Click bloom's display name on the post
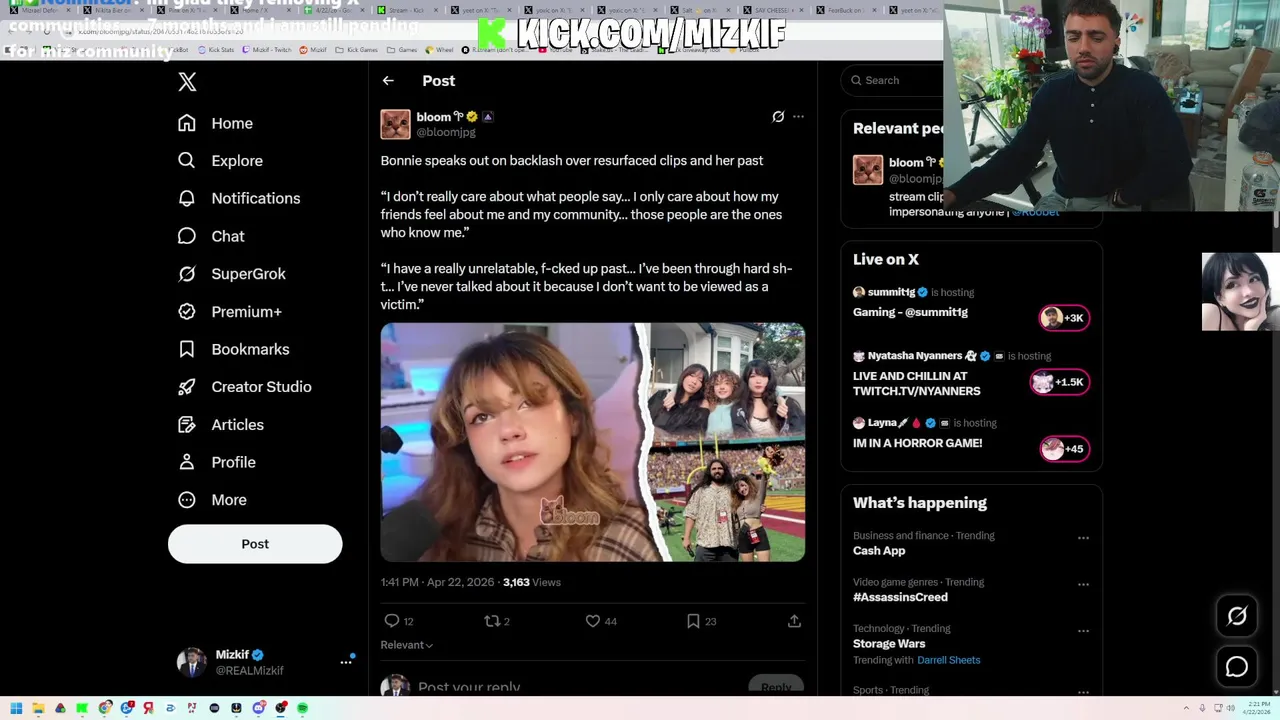The image size is (1280, 720). (434, 117)
